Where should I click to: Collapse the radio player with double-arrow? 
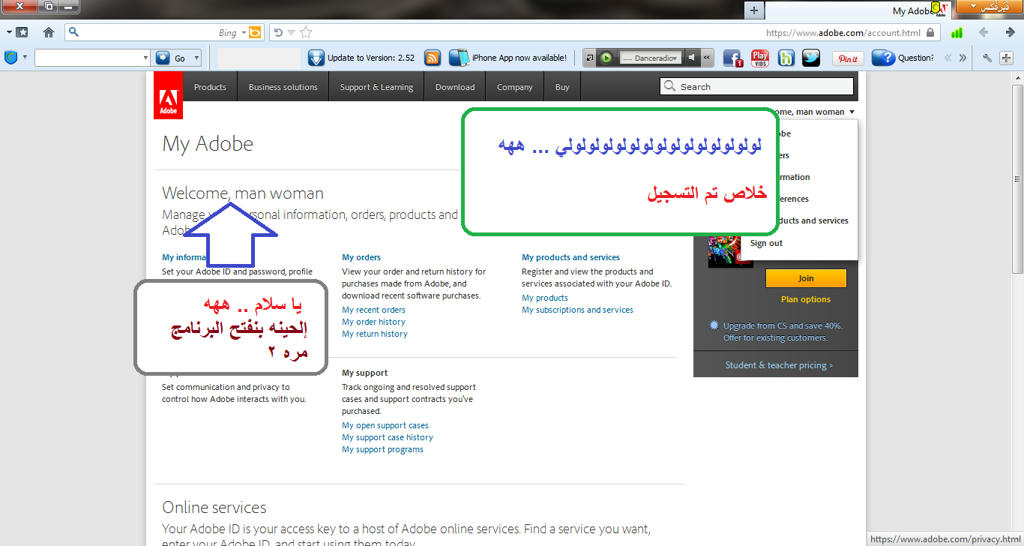pos(706,57)
